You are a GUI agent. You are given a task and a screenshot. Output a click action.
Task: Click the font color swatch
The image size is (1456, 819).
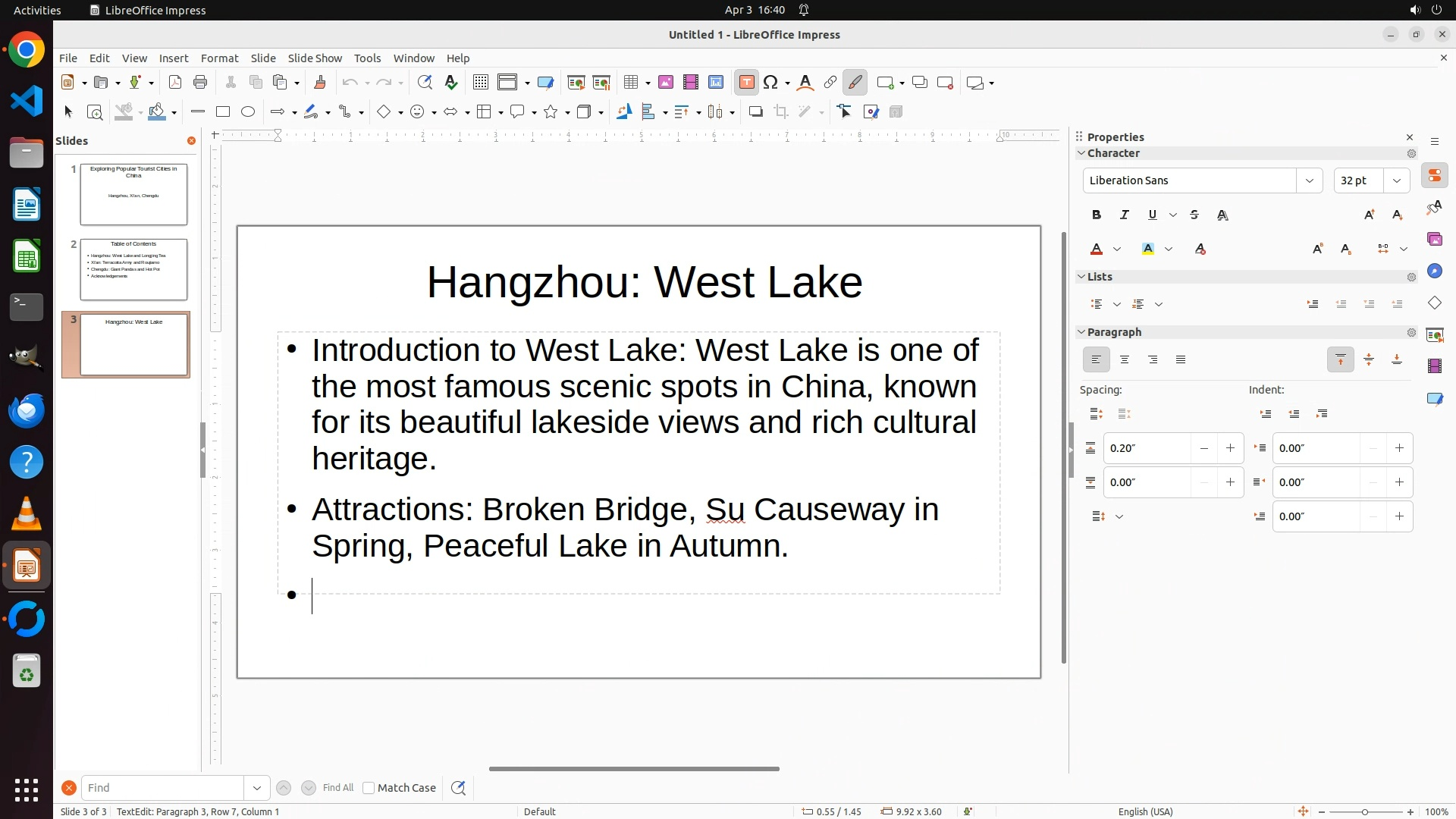click(1097, 249)
